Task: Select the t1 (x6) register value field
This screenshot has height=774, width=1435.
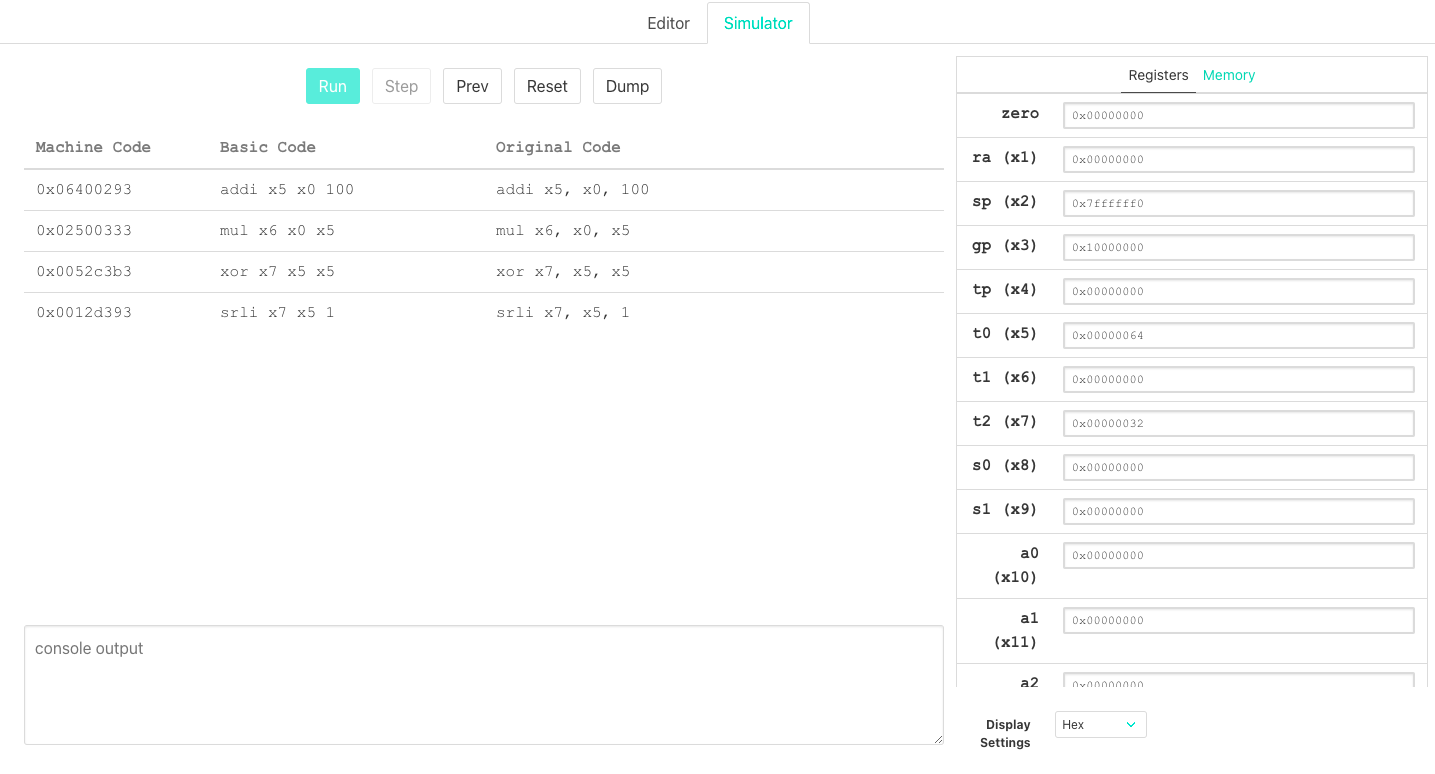Action: point(1238,379)
